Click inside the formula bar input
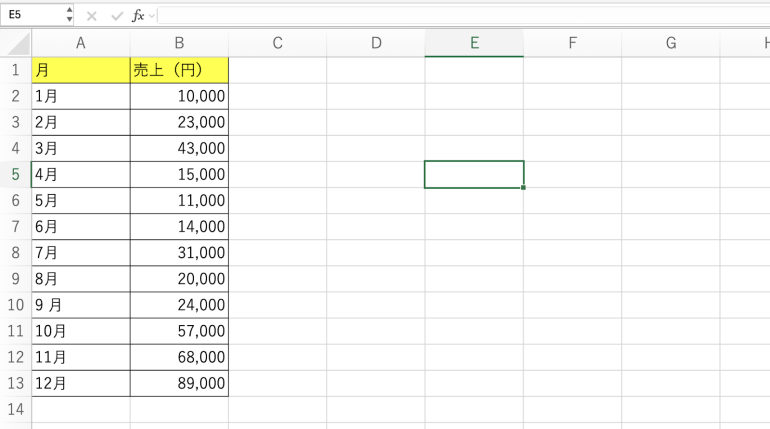Image resolution: width=770 pixels, height=429 pixels. click(x=464, y=15)
